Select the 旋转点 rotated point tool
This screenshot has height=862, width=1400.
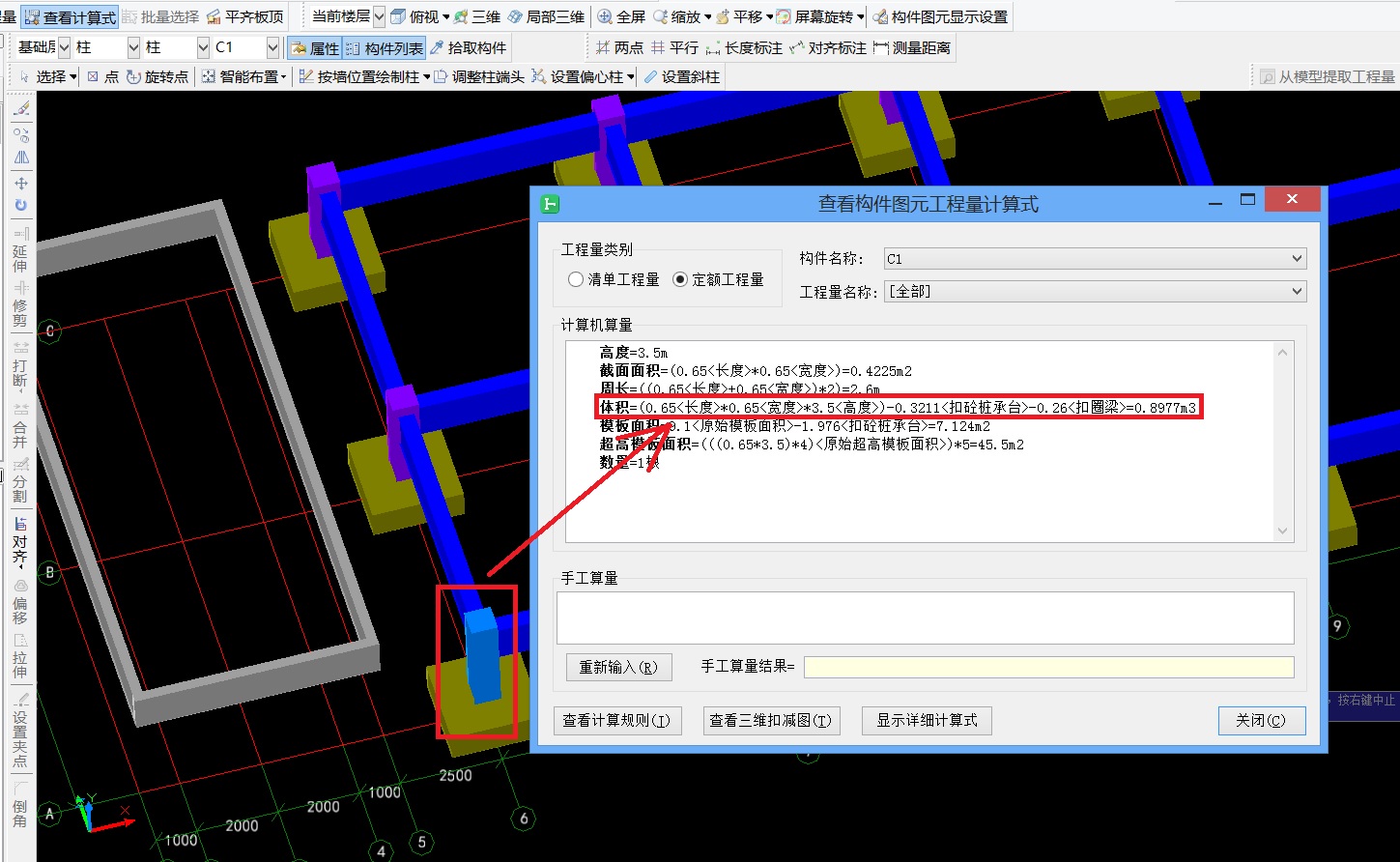[x=157, y=77]
